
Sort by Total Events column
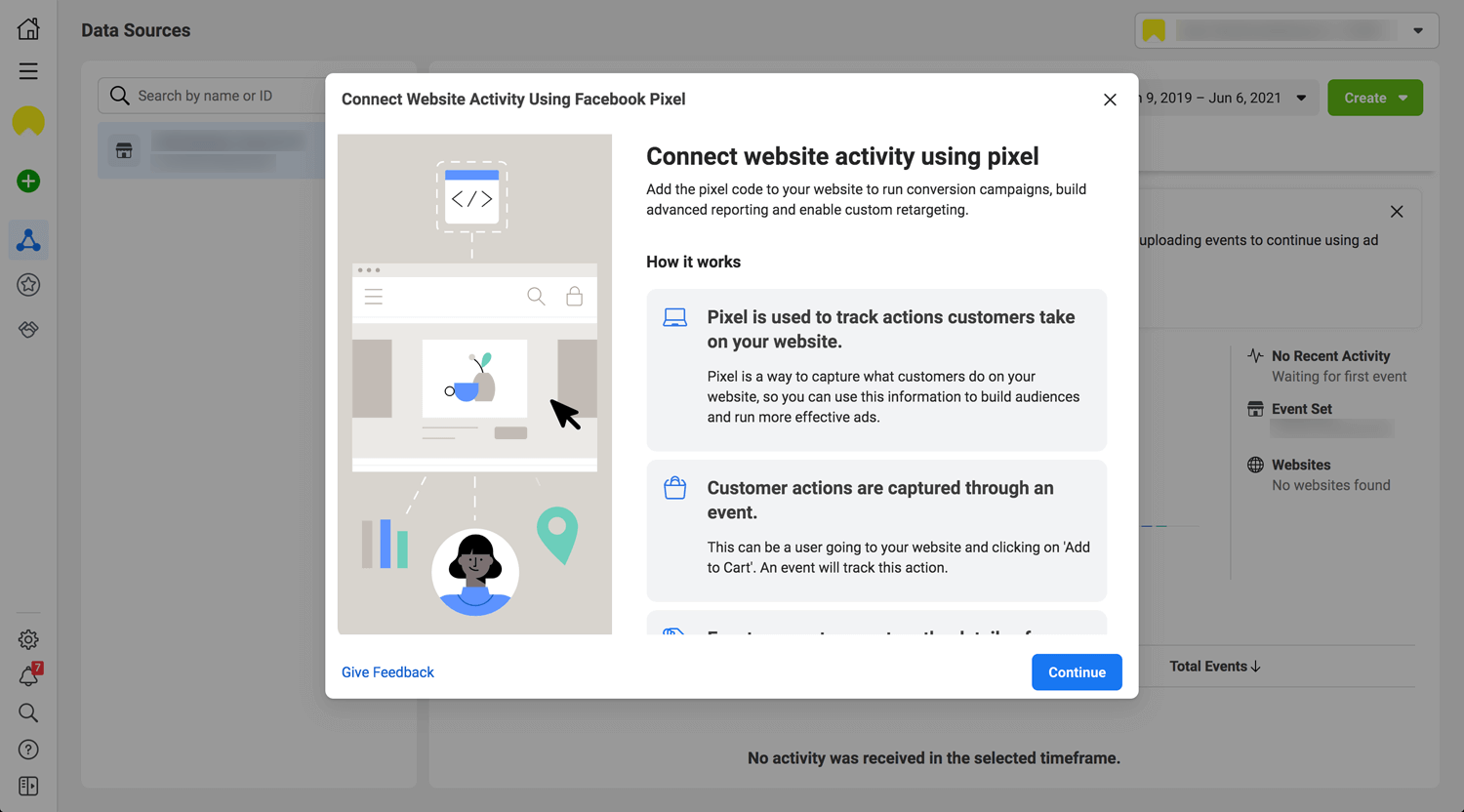point(1215,667)
